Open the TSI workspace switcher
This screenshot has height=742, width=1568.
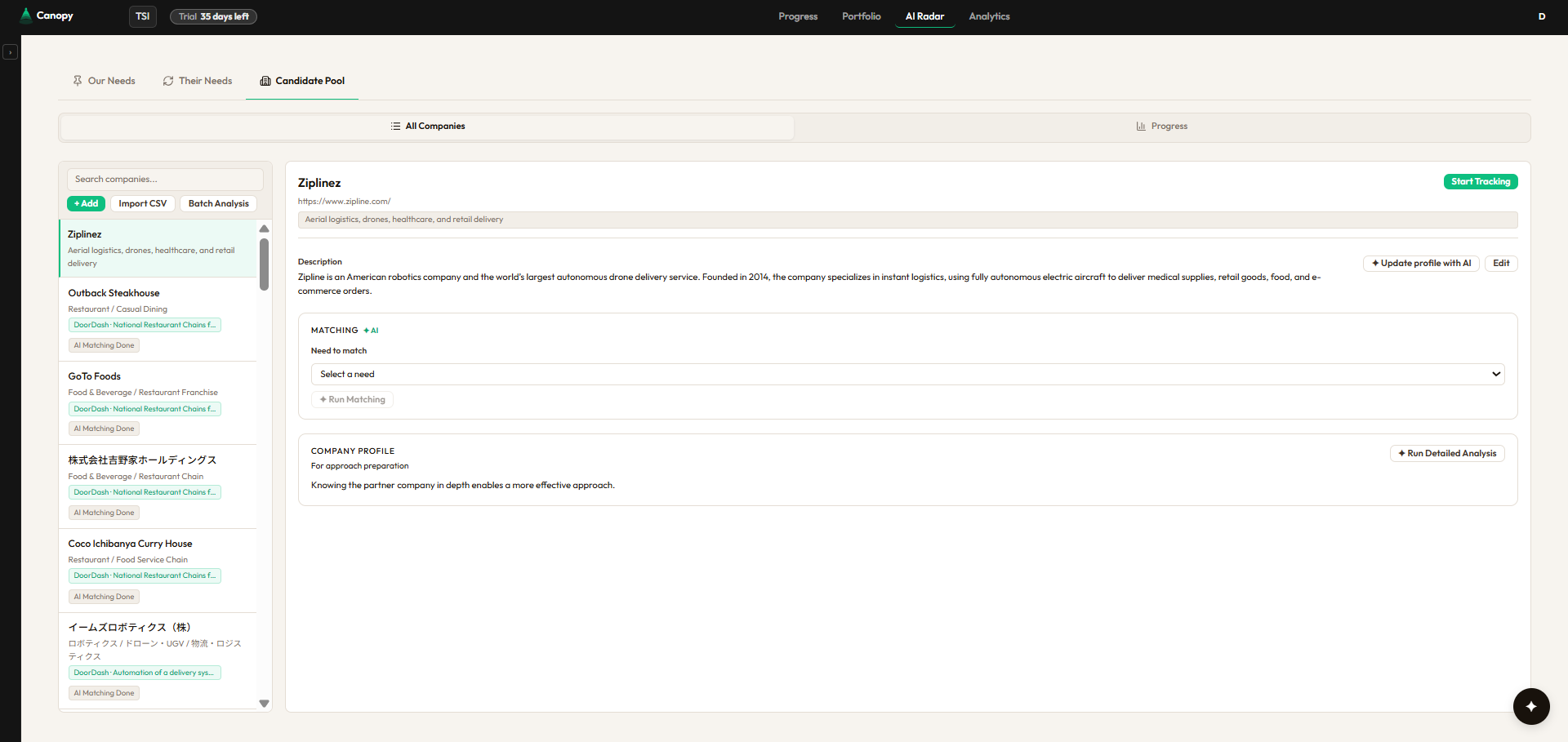pos(143,16)
